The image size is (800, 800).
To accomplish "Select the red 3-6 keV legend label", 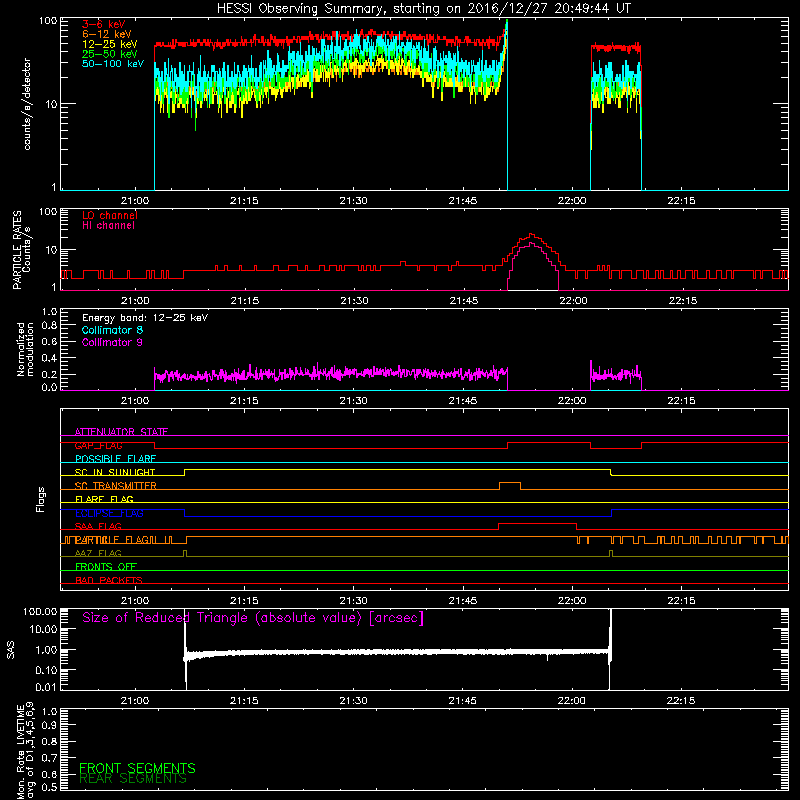I will click(104, 24).
